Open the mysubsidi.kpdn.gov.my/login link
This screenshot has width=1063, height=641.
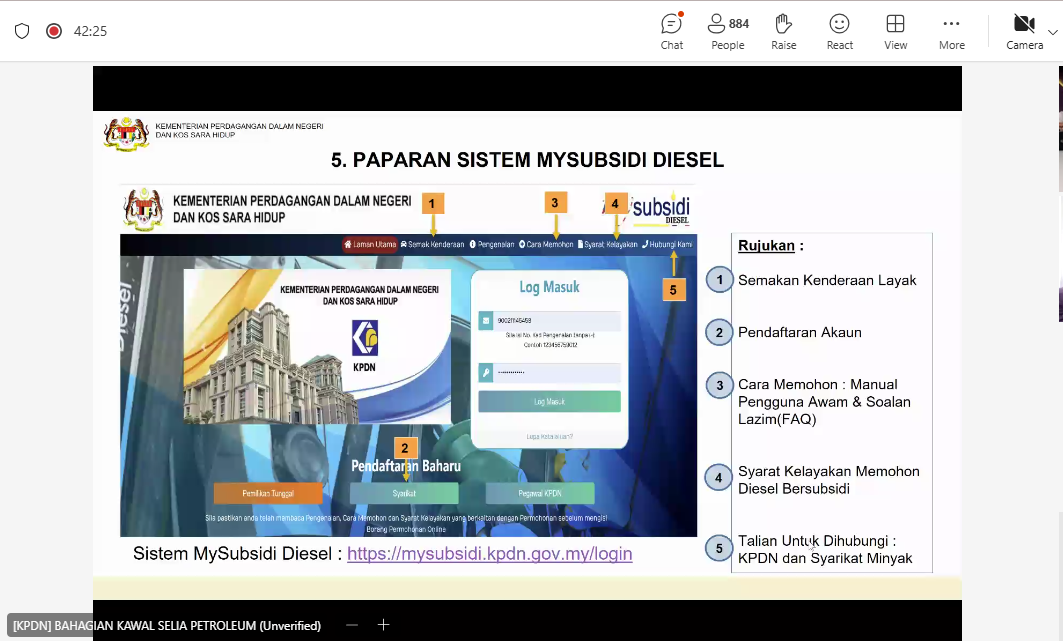click(x=489, y=553)
